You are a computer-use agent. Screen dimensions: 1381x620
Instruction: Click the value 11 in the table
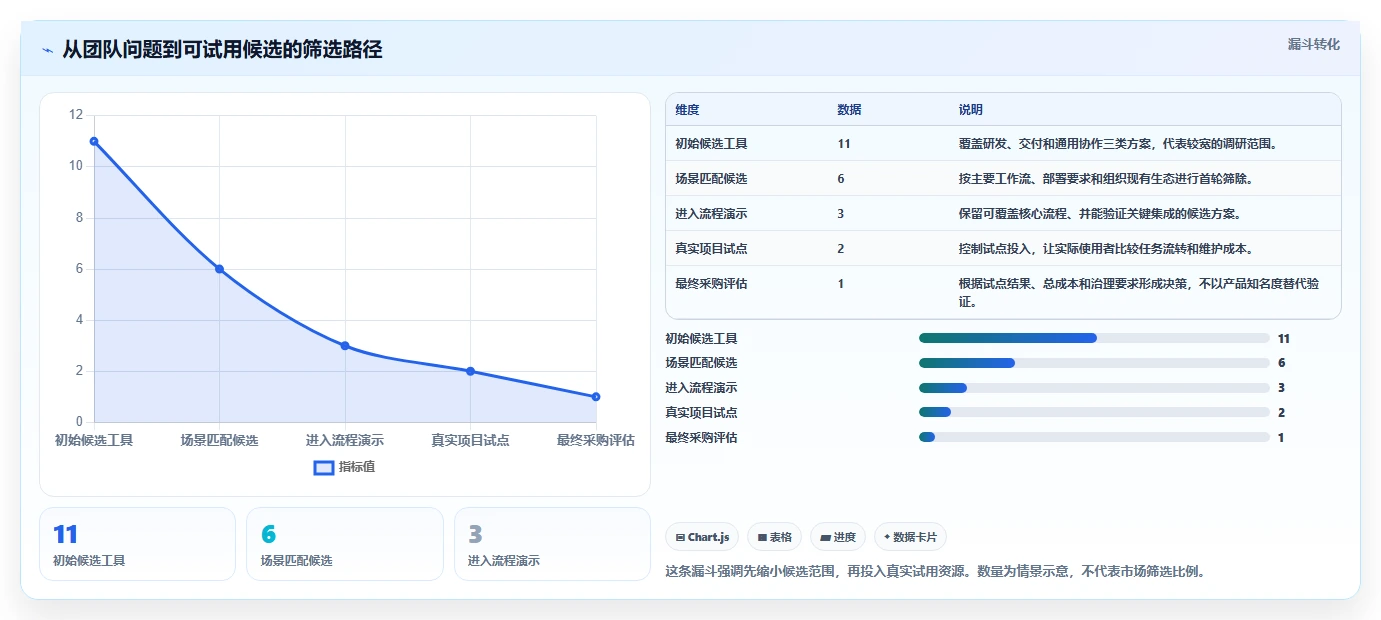tap(844, 143)
